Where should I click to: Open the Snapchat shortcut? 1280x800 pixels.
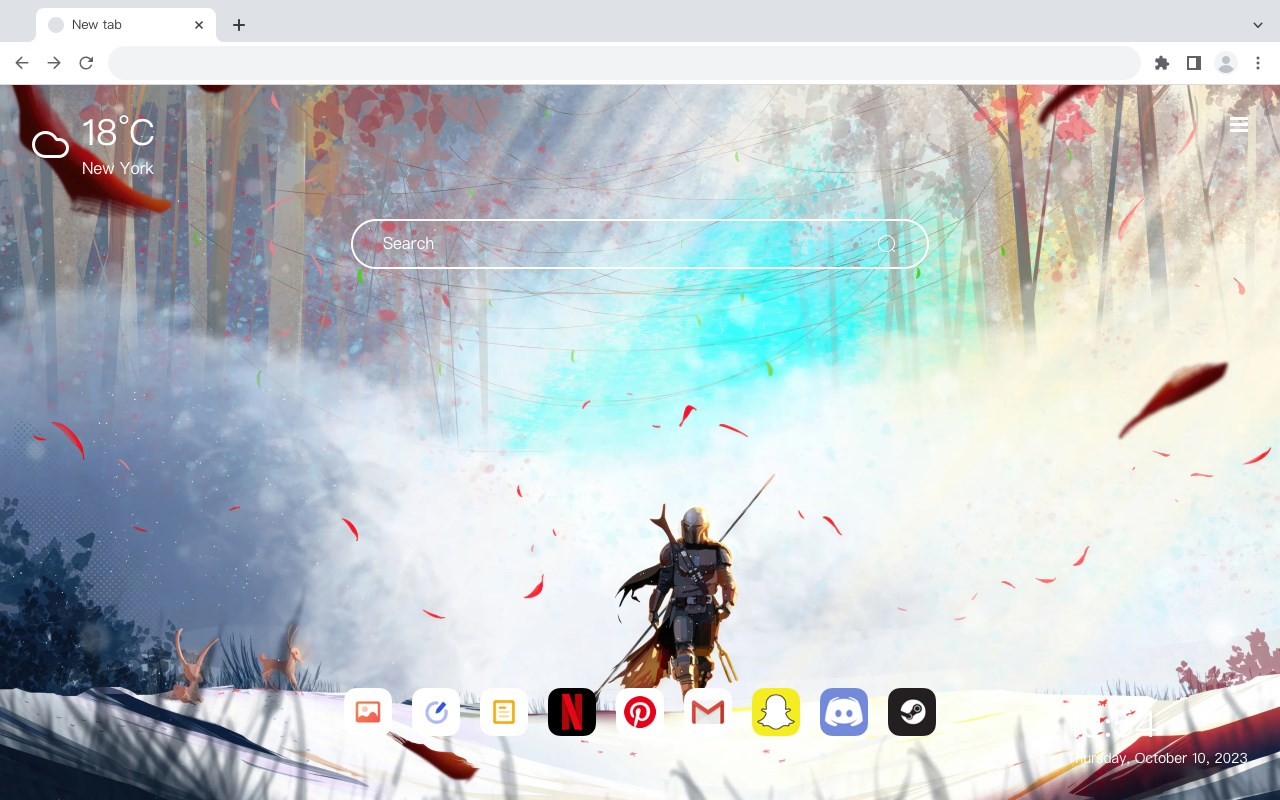click(x=776, y=712)
